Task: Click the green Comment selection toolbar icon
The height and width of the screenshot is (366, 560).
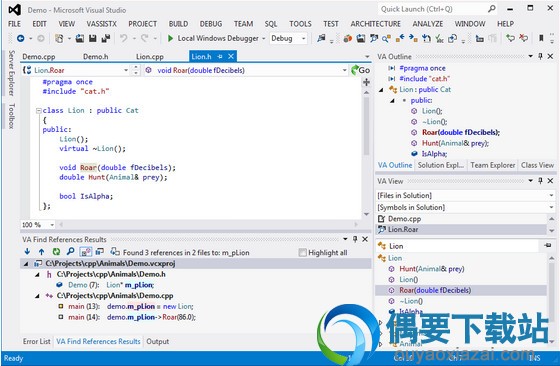Action: coord(510,38)
